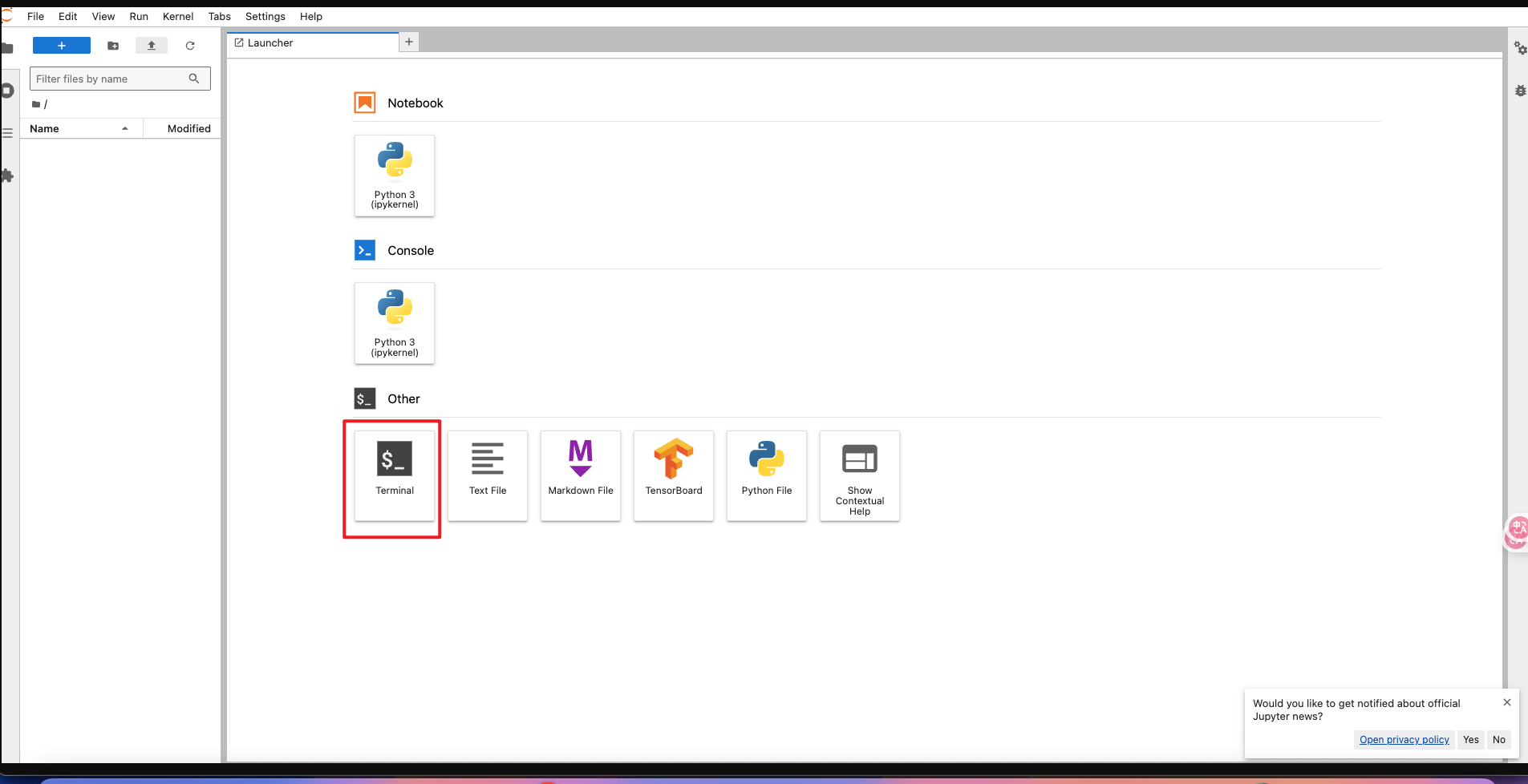Decline Jupyter news notifications with No
The width and height of the screenshot is (1528, 784).
[x=1499, y=740]
